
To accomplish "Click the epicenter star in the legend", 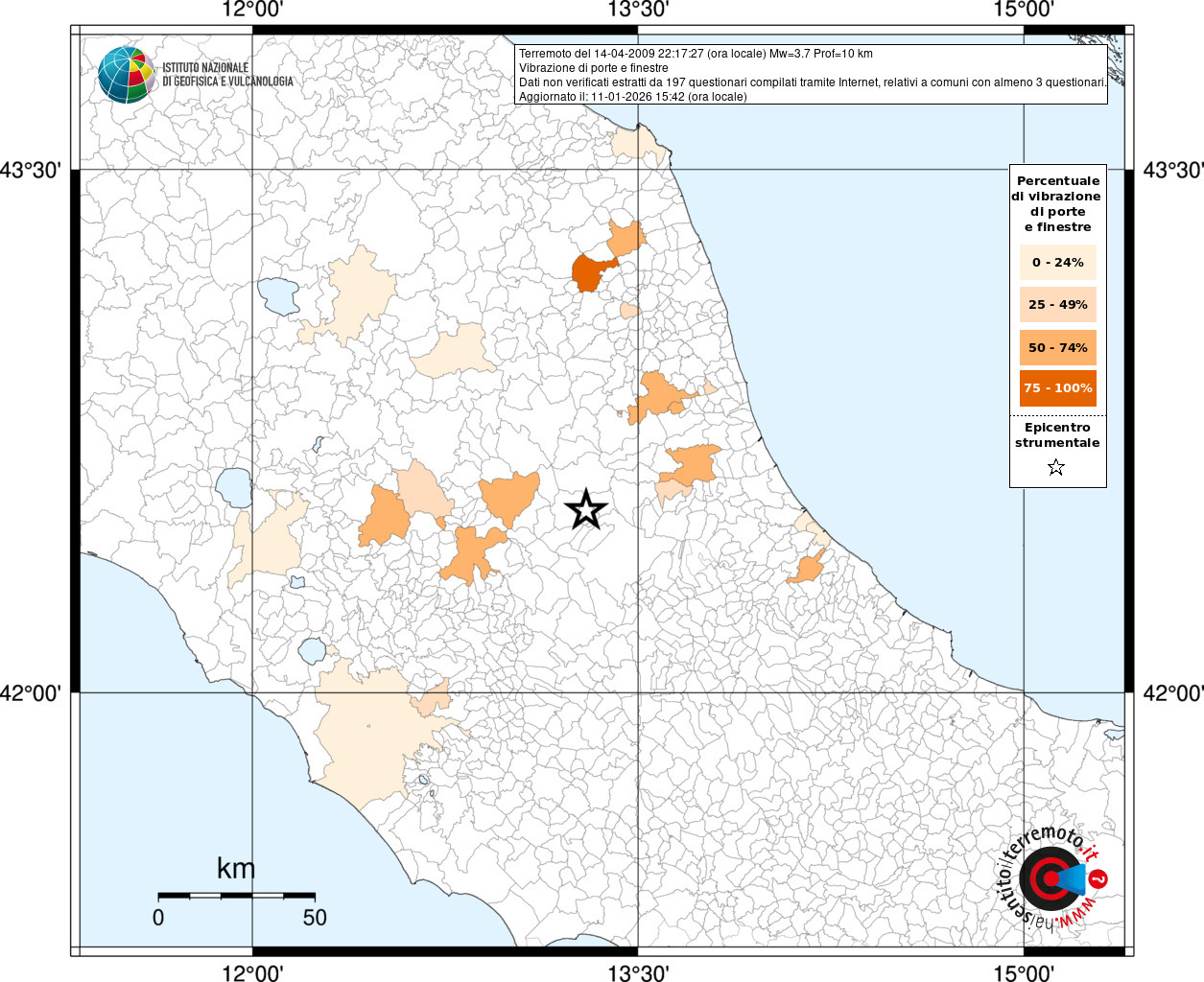I will [1056, 467].
